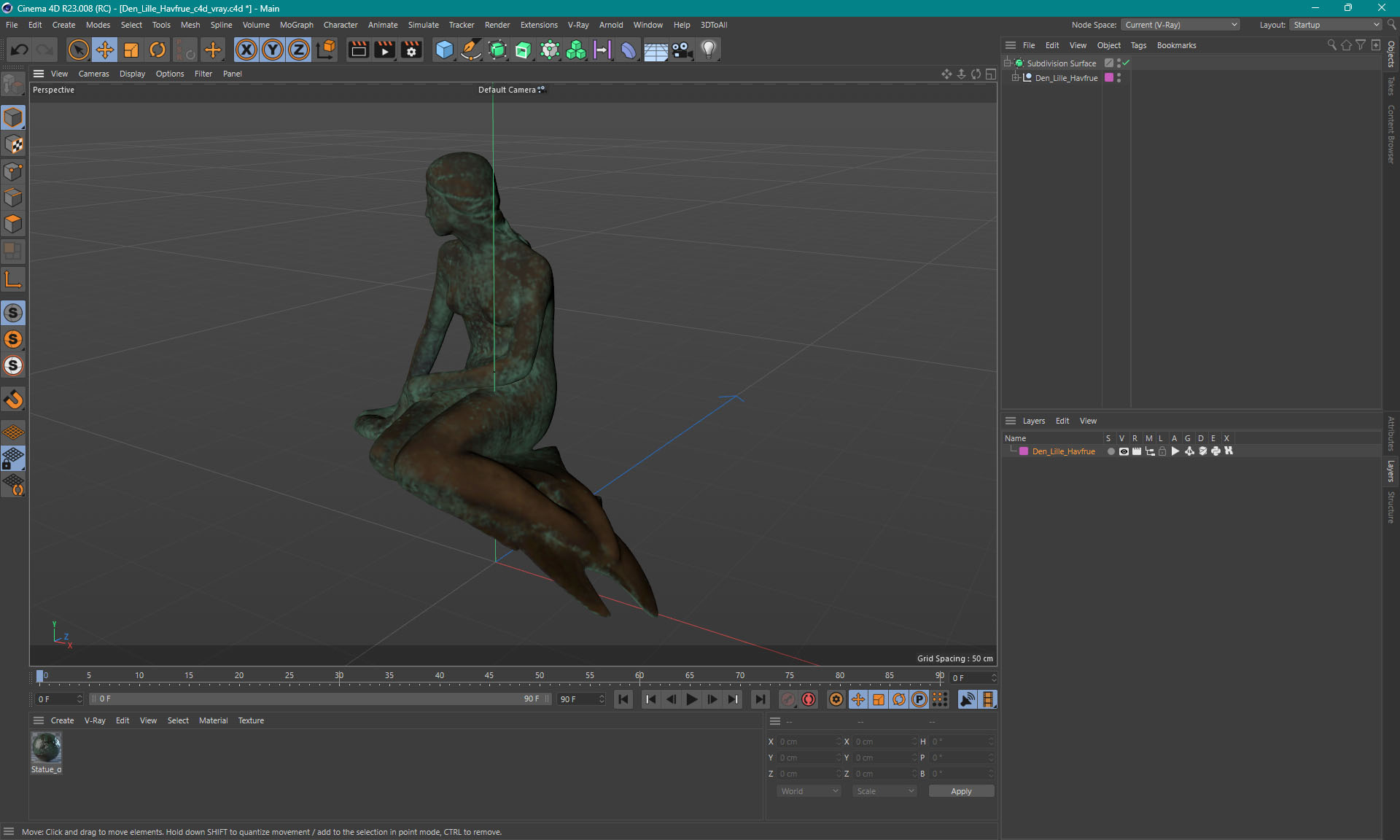Select Statue_o material thumbnail
Image resolution: width=1400 pixels, height=840 pixels.
tap(47, 747)
